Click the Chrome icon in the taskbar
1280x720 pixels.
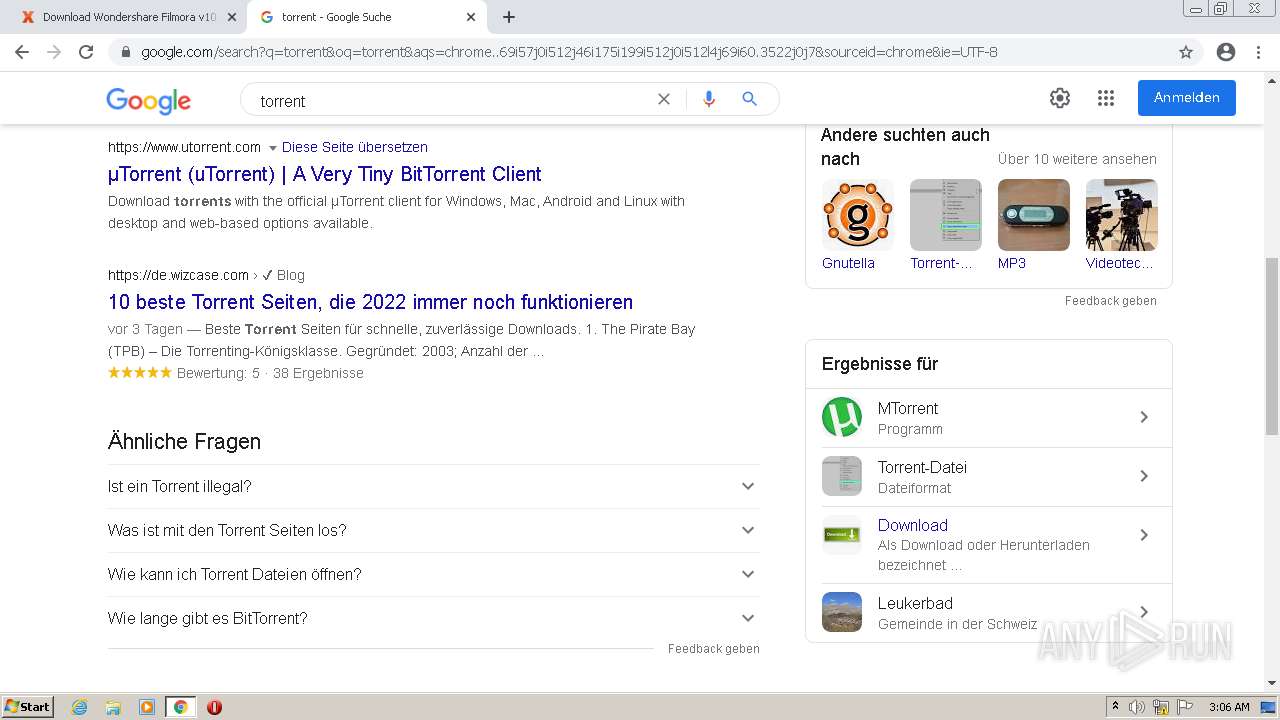point(180,707)
